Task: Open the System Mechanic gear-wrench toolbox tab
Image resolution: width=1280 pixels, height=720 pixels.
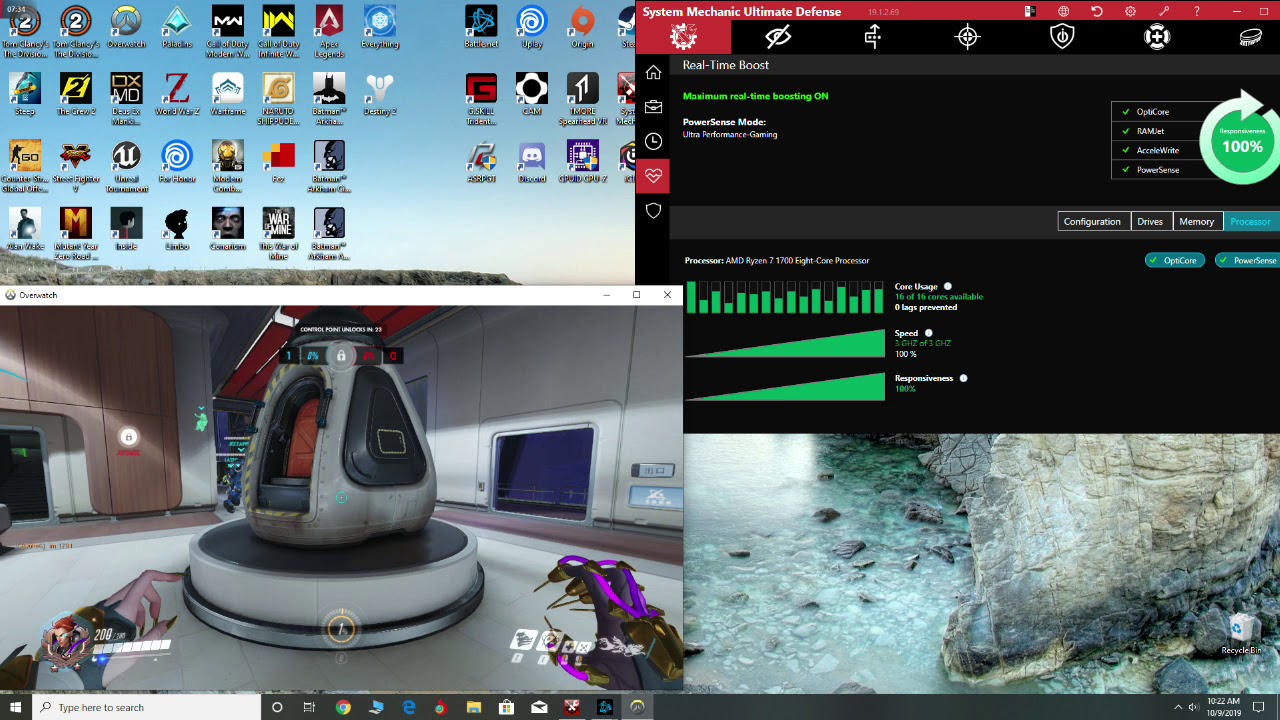Action: pyautogui.click(x=684, y=37)
